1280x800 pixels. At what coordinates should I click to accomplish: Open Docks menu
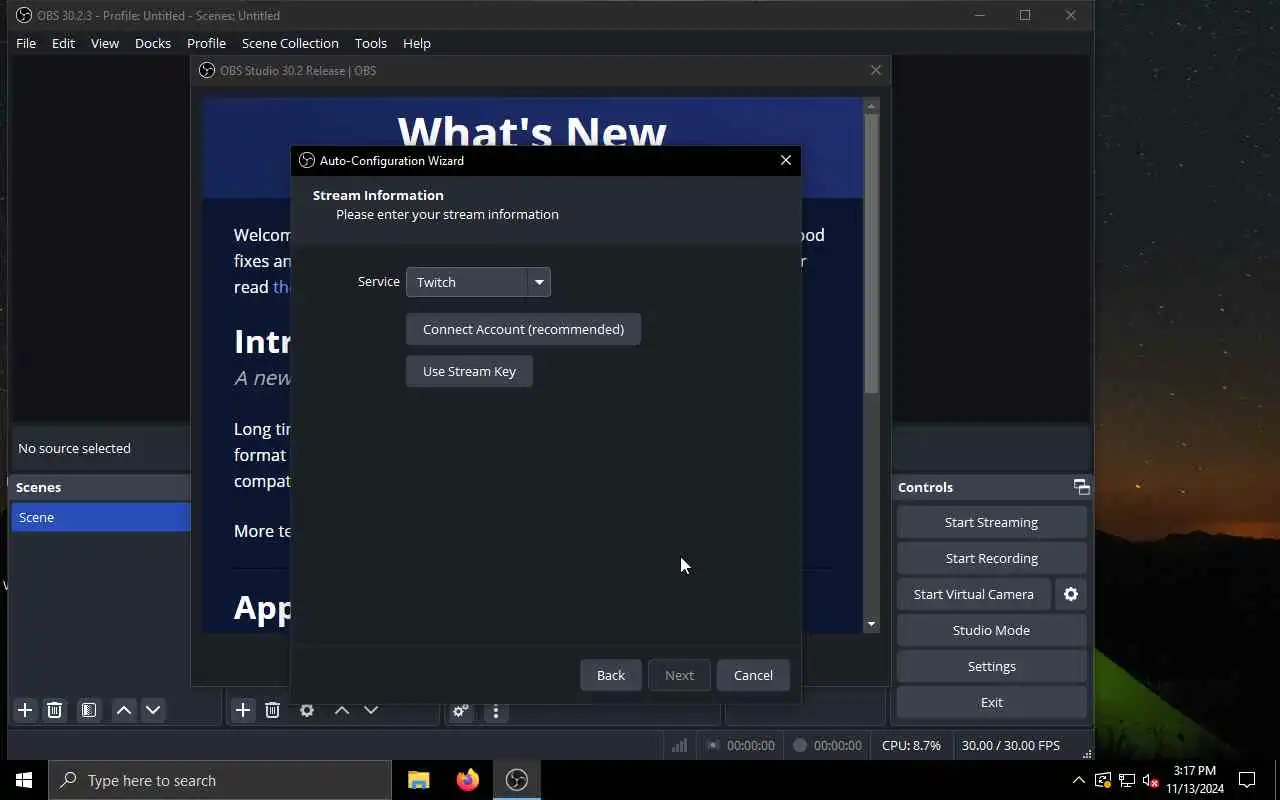click(x=153, y=43)
